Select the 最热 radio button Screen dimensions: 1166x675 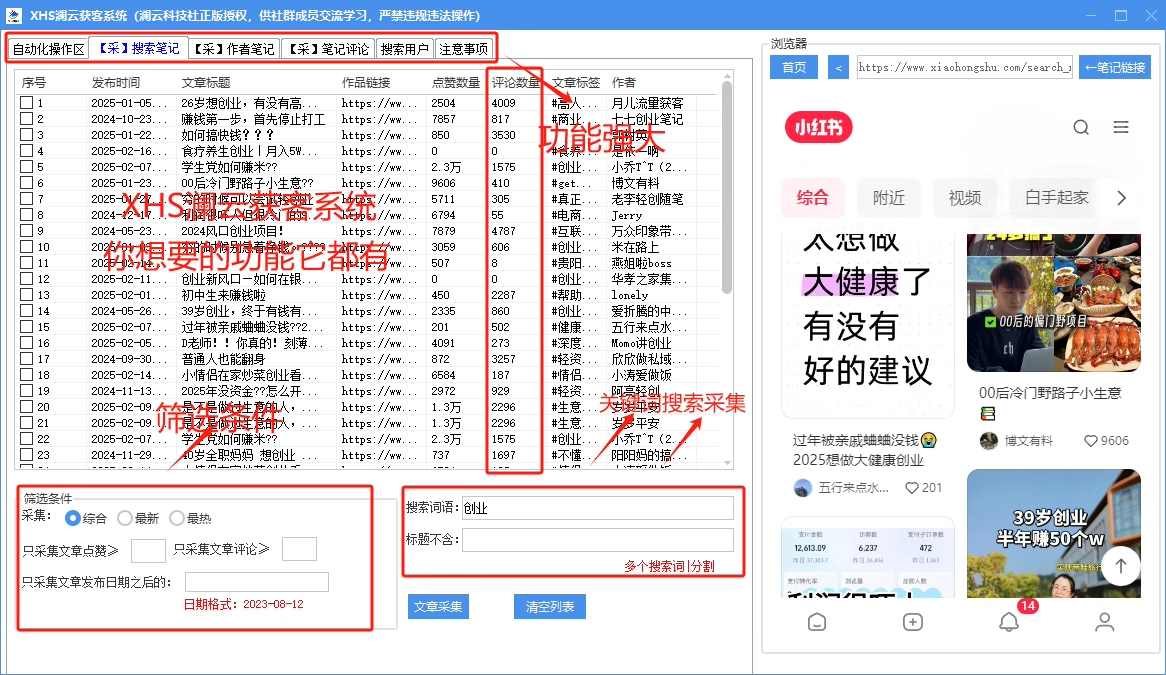click(177, 518)
